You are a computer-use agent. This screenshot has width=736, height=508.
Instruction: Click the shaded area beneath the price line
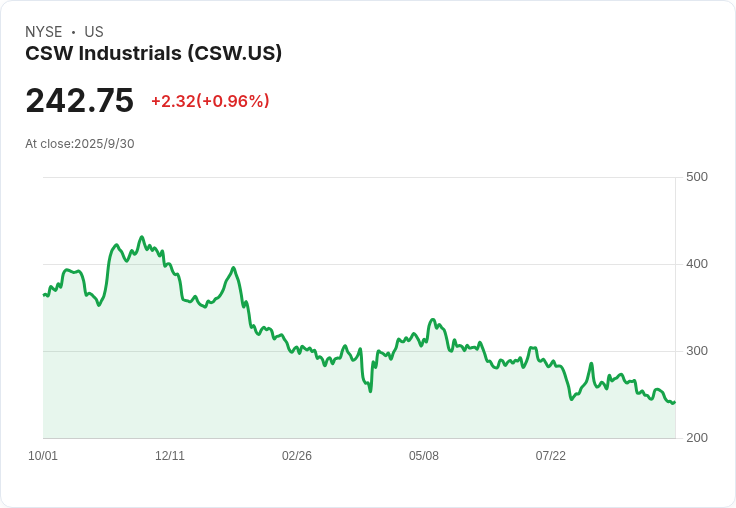click(x=300, y=400)
